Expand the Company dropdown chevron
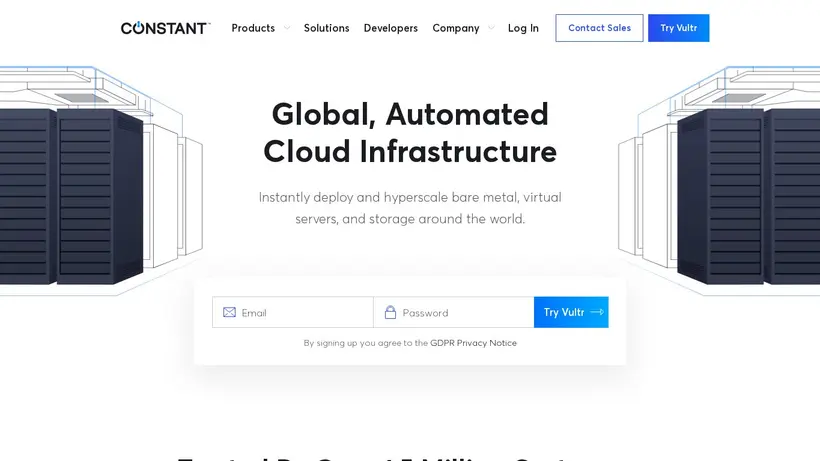This screenshot has width=820, height=461. tap(491, 28)
